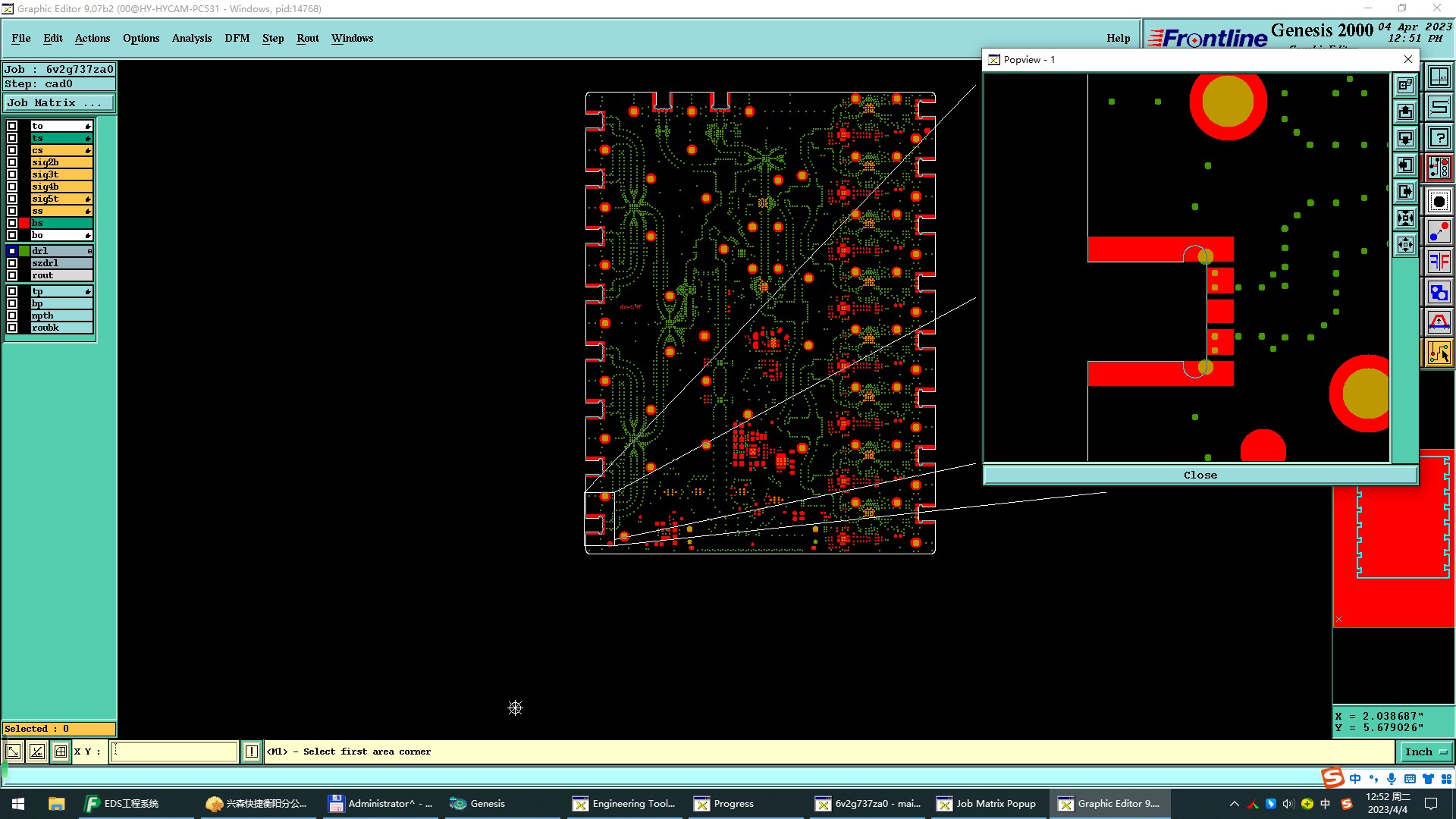1456x819 pixels.
Task: Click the XY zoom-area icon on the right toolbar
Action: point(1439,77)
